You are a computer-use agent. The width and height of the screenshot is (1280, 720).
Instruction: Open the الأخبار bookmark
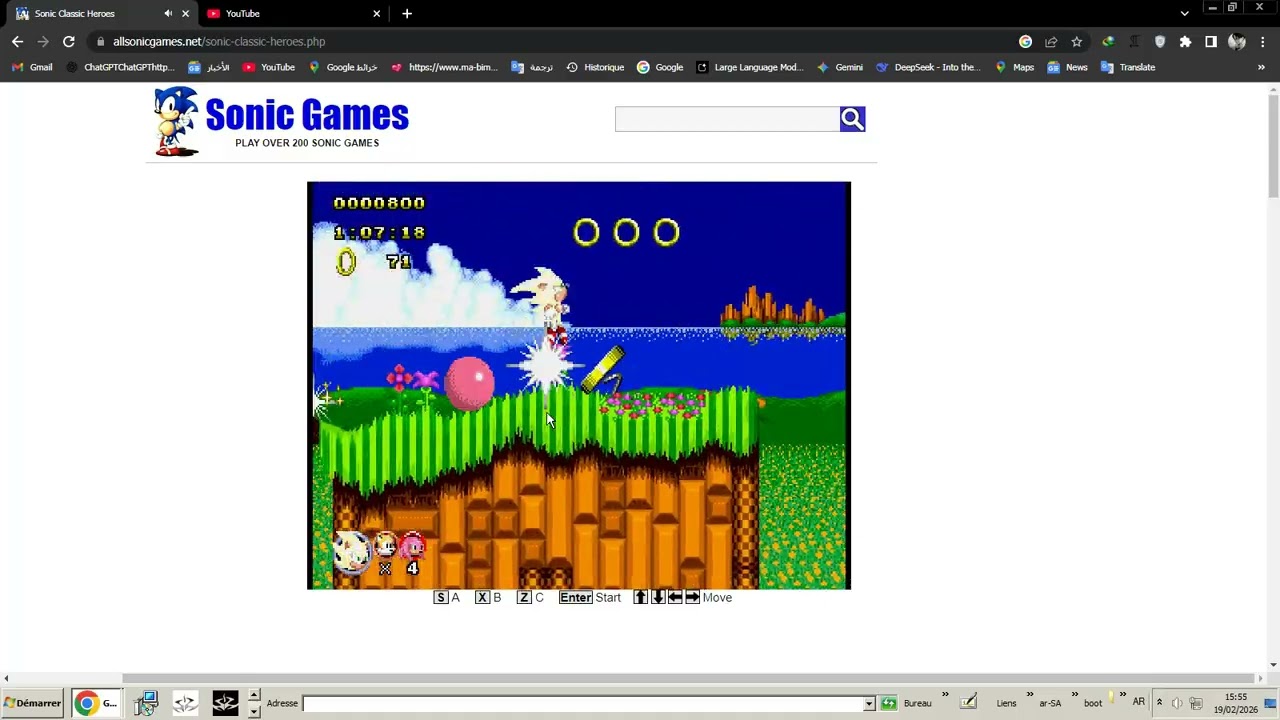[209, 67]
